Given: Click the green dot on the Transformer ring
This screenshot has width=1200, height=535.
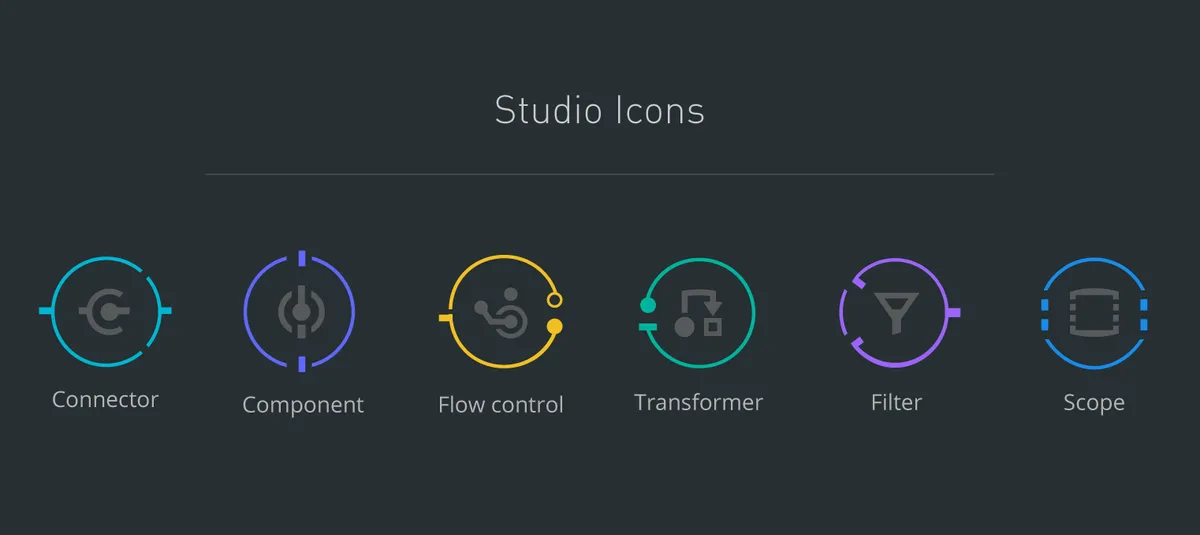Looking at the screenshot, I should point(648,304).
